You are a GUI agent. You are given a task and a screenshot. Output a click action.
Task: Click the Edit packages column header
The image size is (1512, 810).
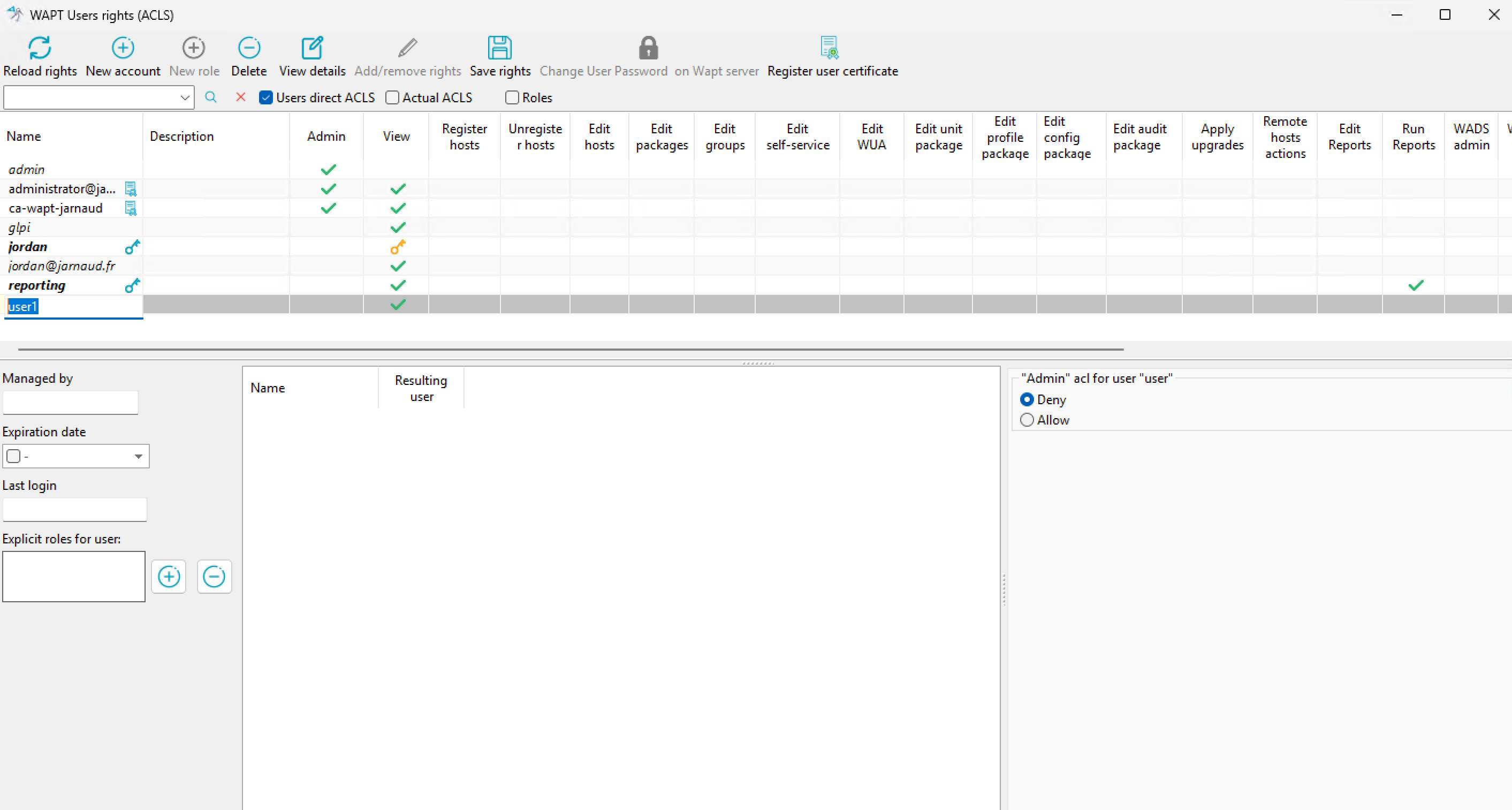click(662, 137)
